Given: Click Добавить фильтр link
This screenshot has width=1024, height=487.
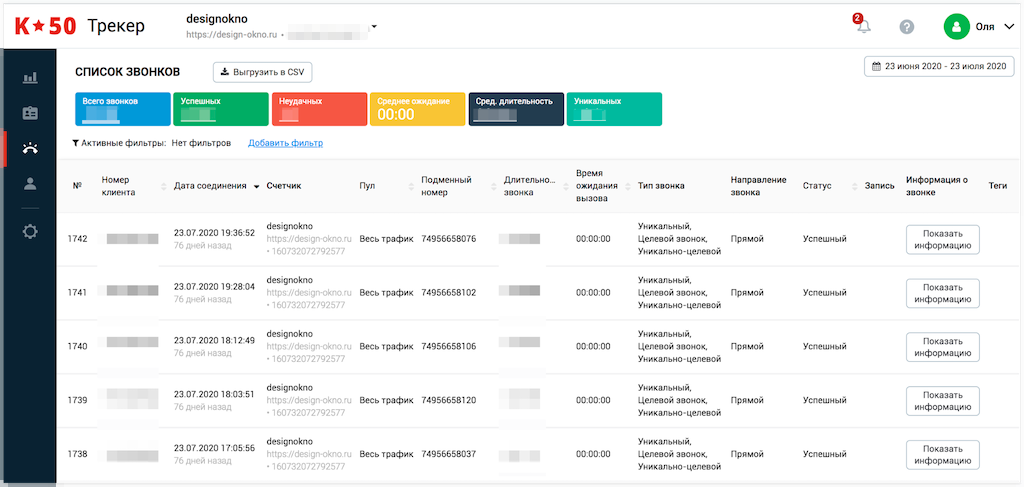Looking at the screenshot, I should pyautogui.click(x=285, y=143).
